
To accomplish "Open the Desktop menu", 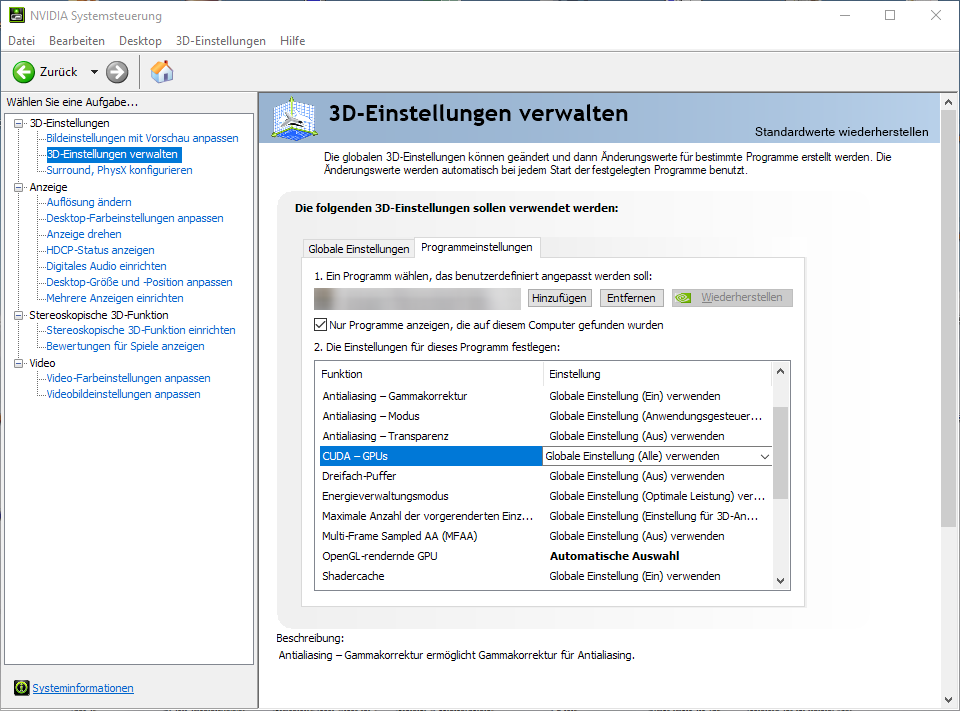I will point(140,40).
